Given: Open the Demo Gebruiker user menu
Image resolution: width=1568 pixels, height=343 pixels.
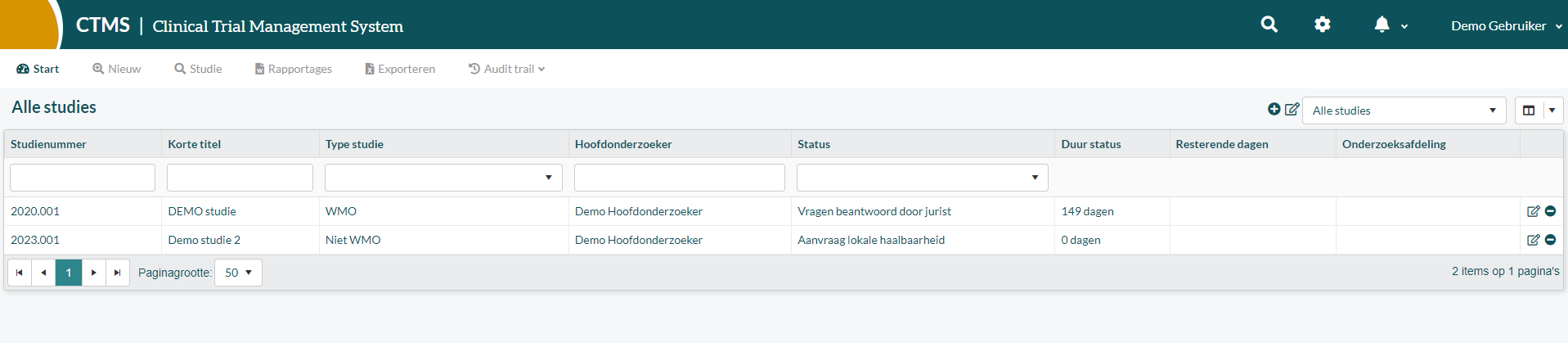Looking at the screenshot, I should tap(1507, 25).
